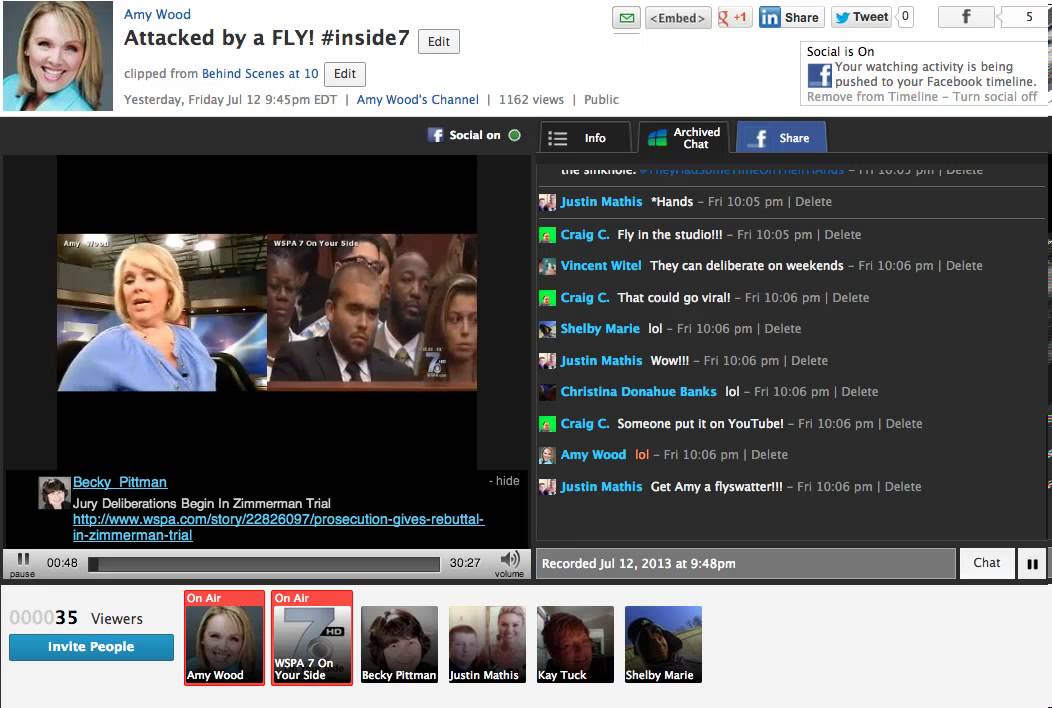Click the Facebook like button at top
The image size is (1052, 708).
click(x=965, y=17)
